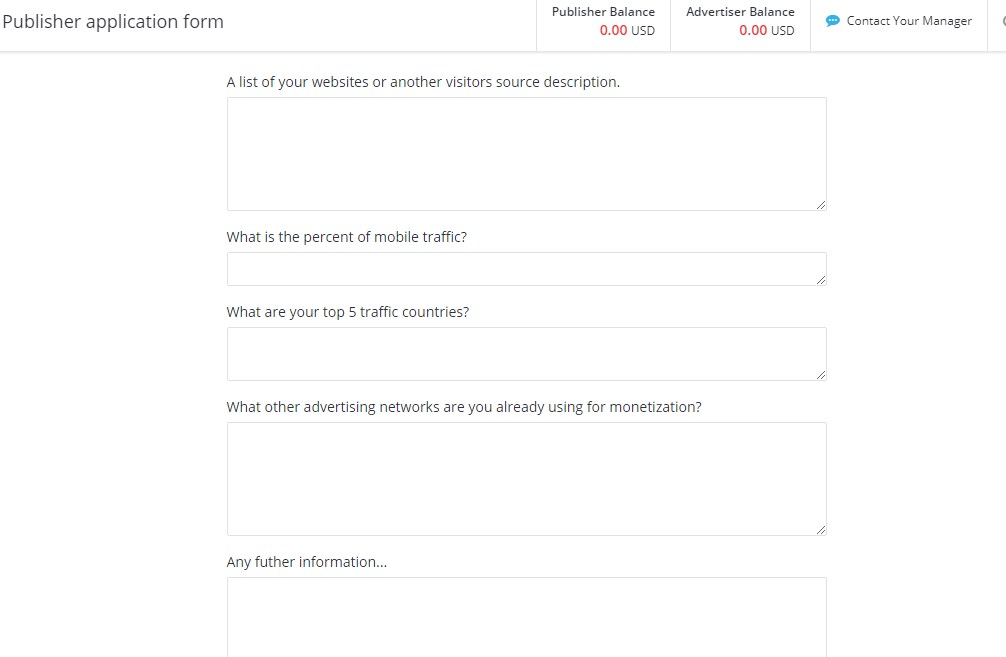
Task: Click the Publisher application form page title
Action: point(113,22)
